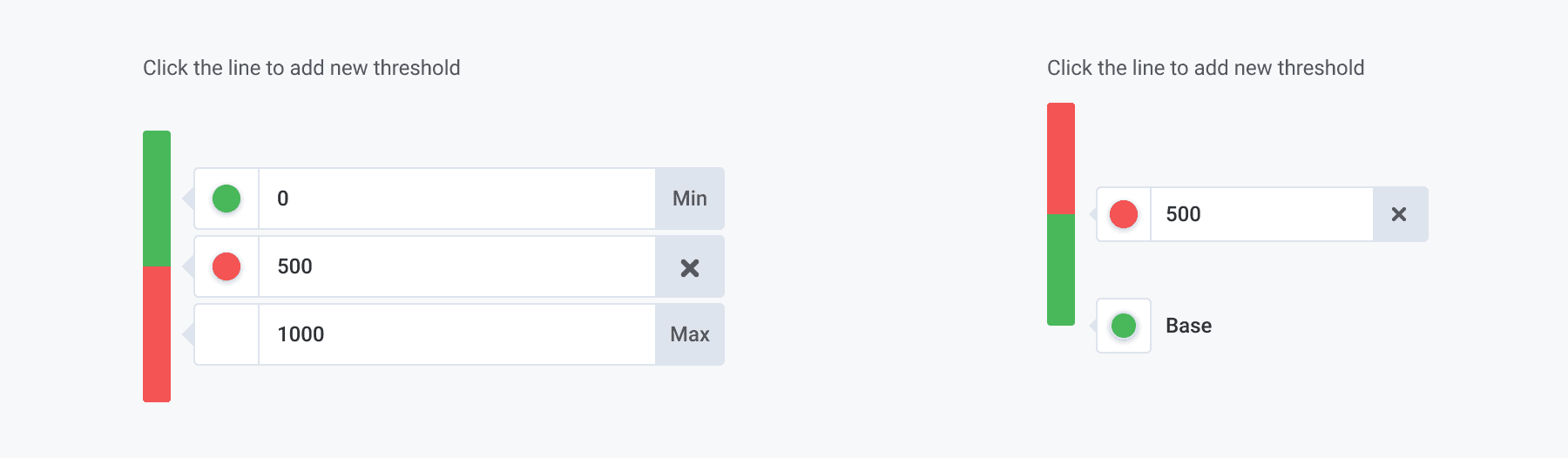The height and width of the screenshot is (458, 1568).
Task: Pick color for the 0 Min threshold
Action: pyautogui.click(x=226, y=199)
